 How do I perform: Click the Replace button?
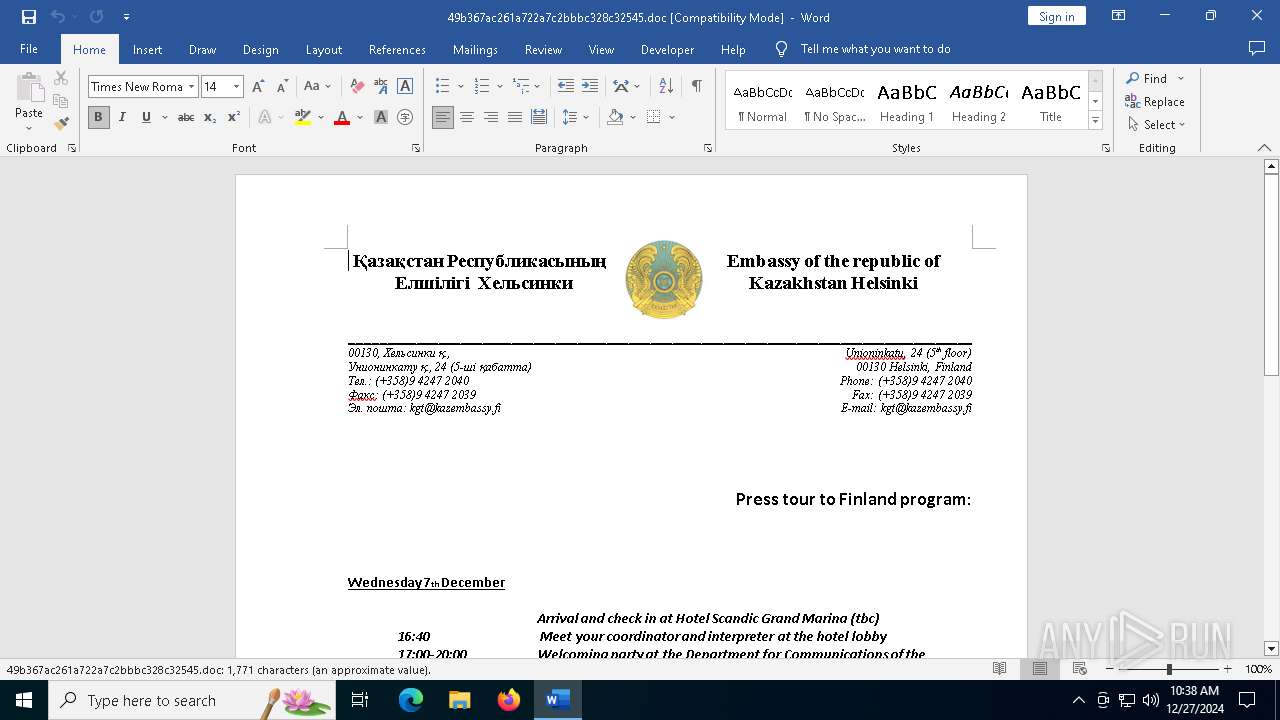[1155, 101]
